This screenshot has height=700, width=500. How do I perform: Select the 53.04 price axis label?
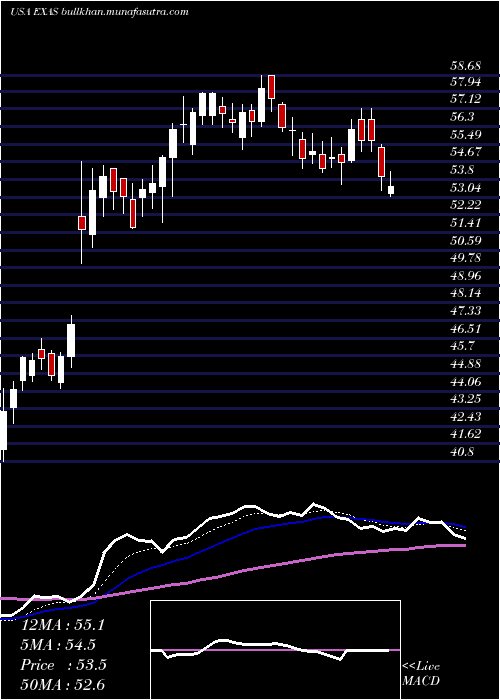(465, 188)
